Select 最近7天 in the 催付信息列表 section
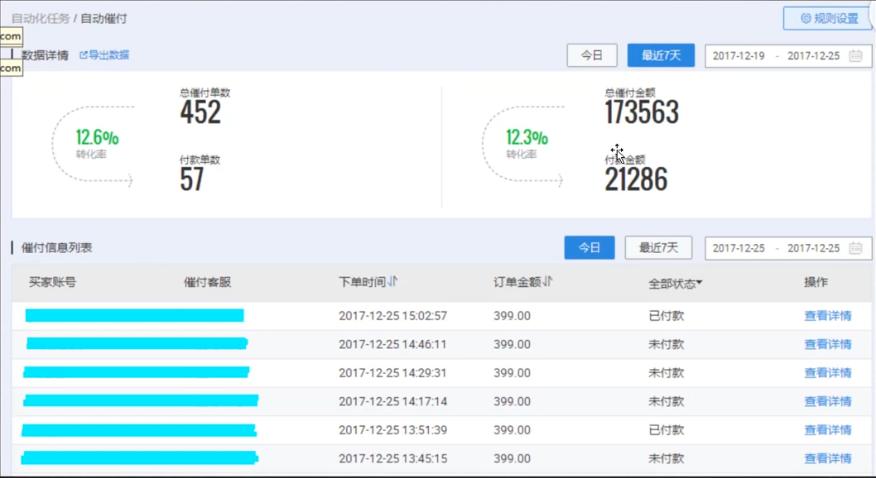876x478 pixels. pyautogui.click(x=658, y=248)
